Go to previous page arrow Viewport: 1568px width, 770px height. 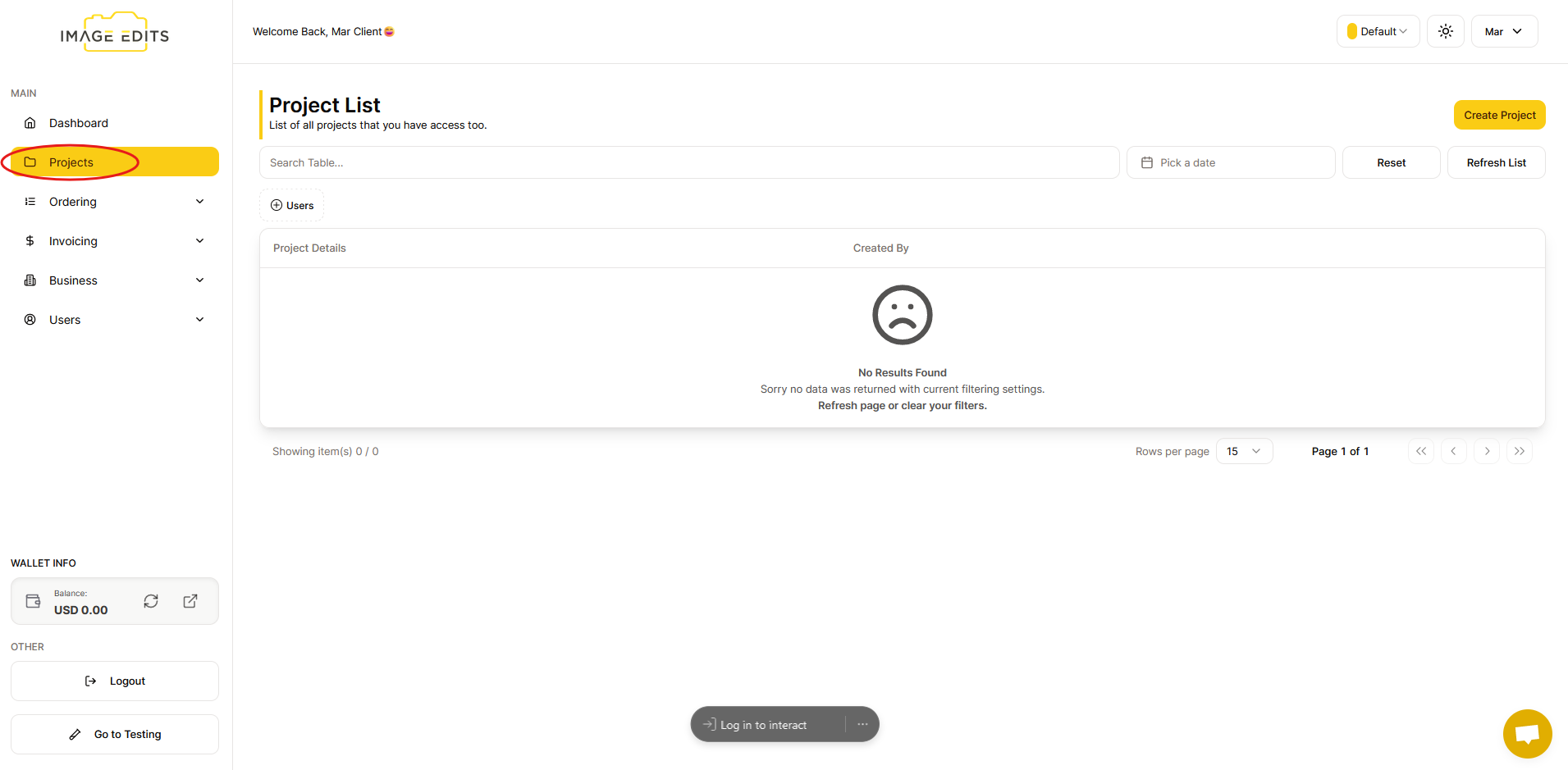pyautogui.click(x=1453, y=451)
